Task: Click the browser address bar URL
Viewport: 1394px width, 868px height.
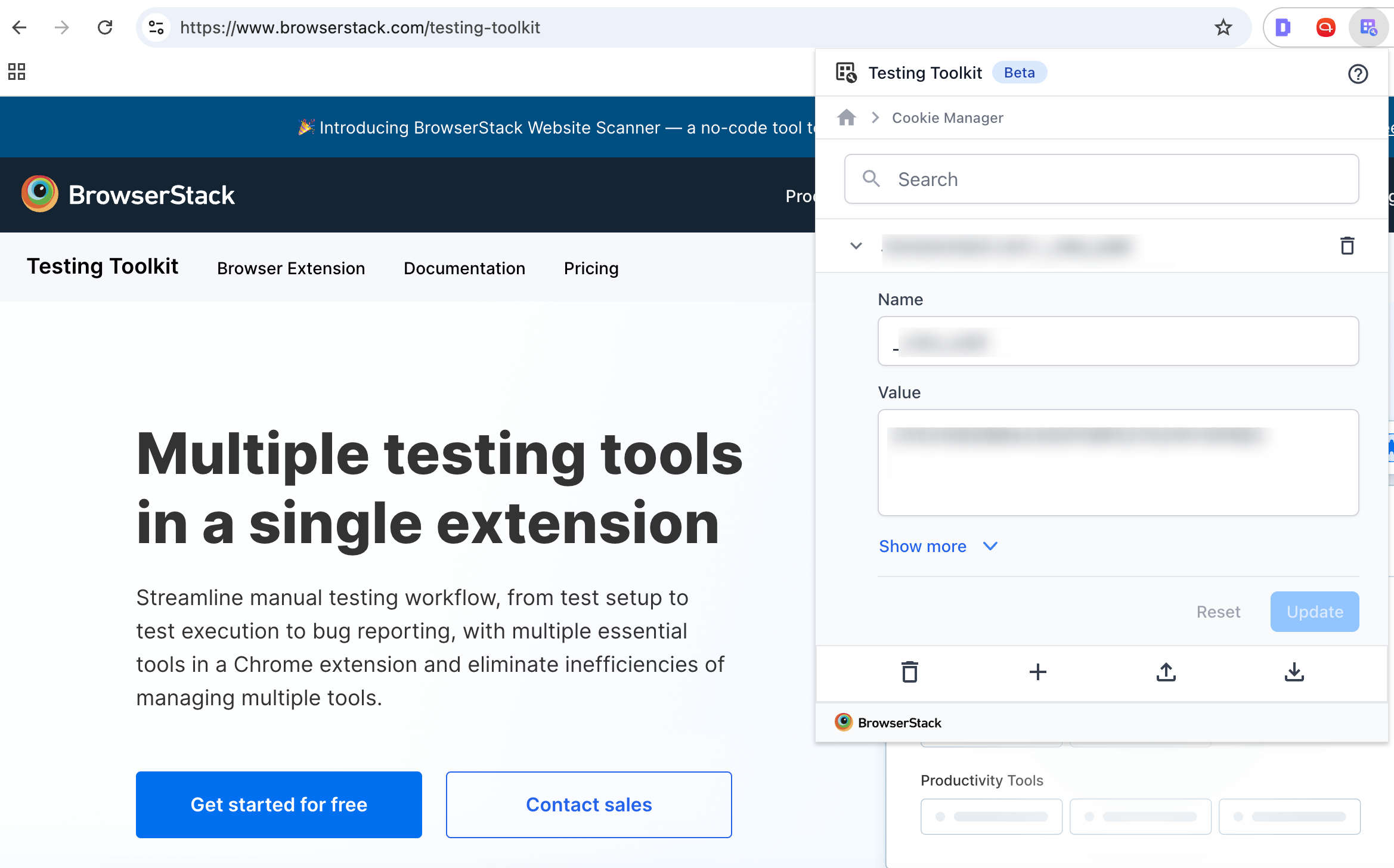Action: click(x=360, y=27)
